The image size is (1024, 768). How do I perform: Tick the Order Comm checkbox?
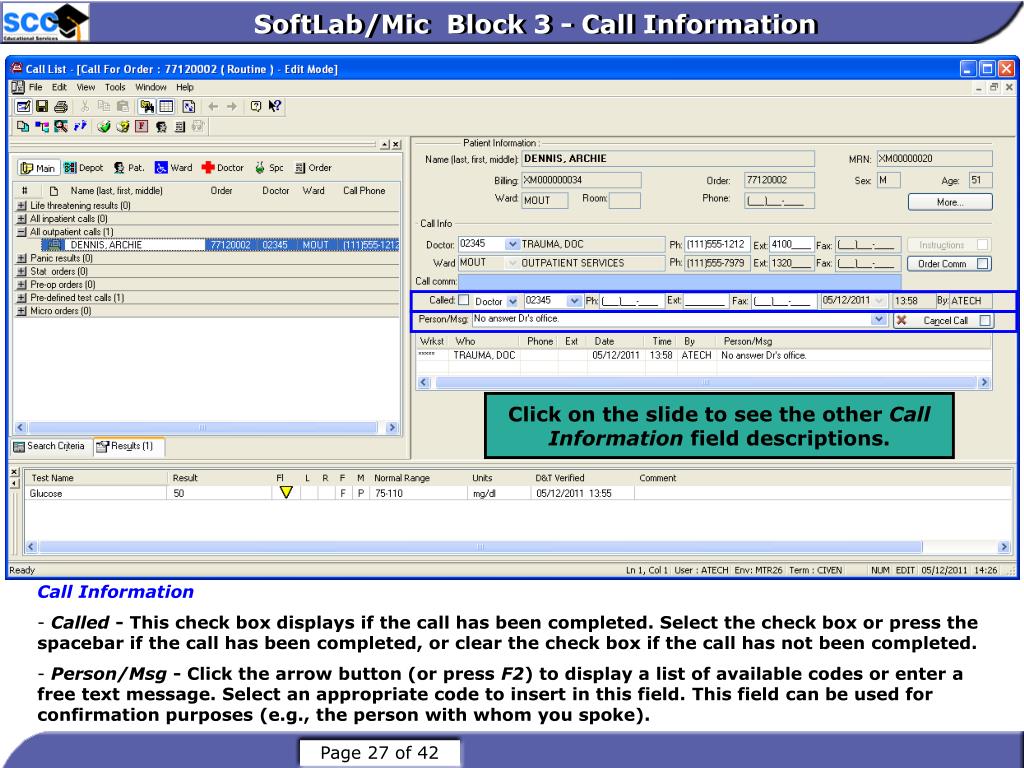(983, 264)
